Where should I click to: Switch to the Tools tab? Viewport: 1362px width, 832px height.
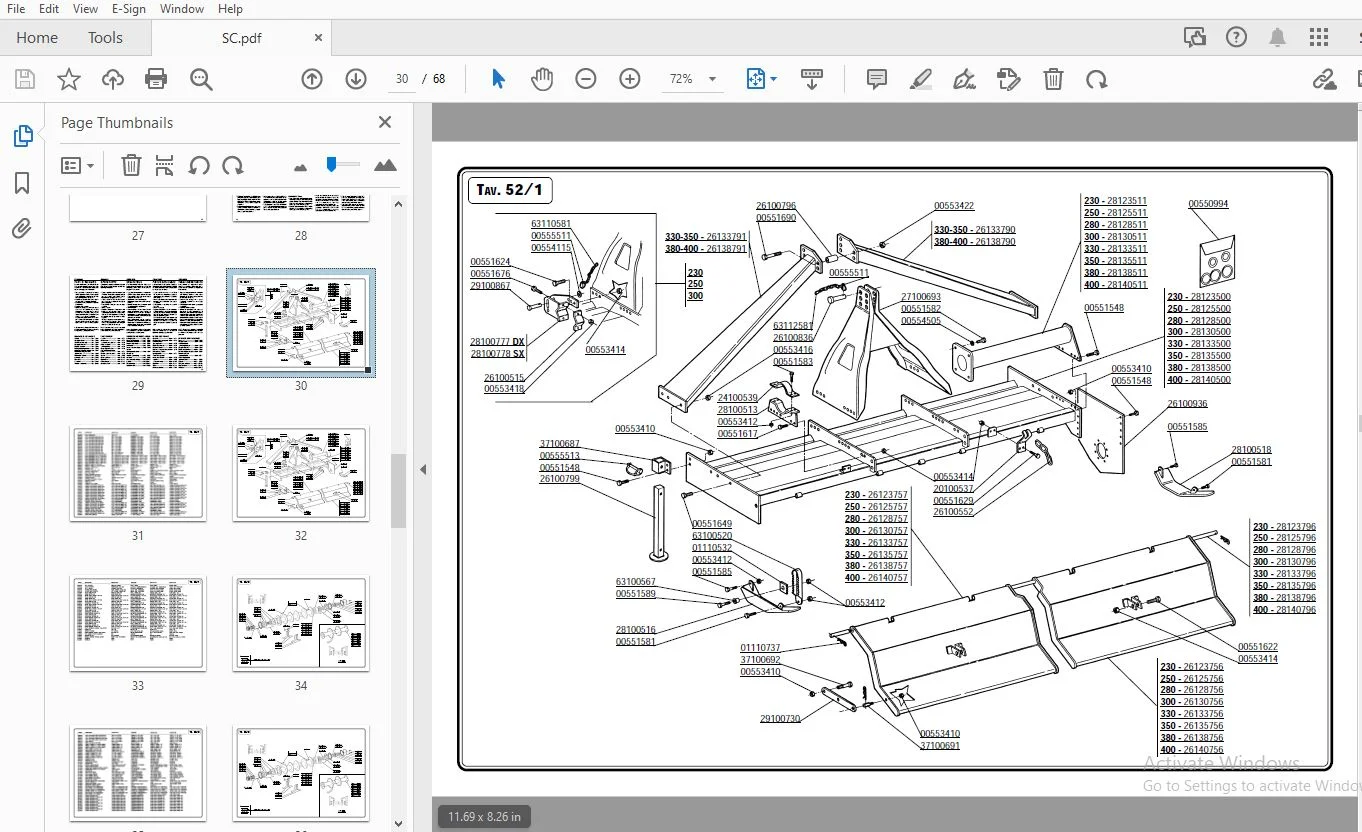[x=105, y=38]
